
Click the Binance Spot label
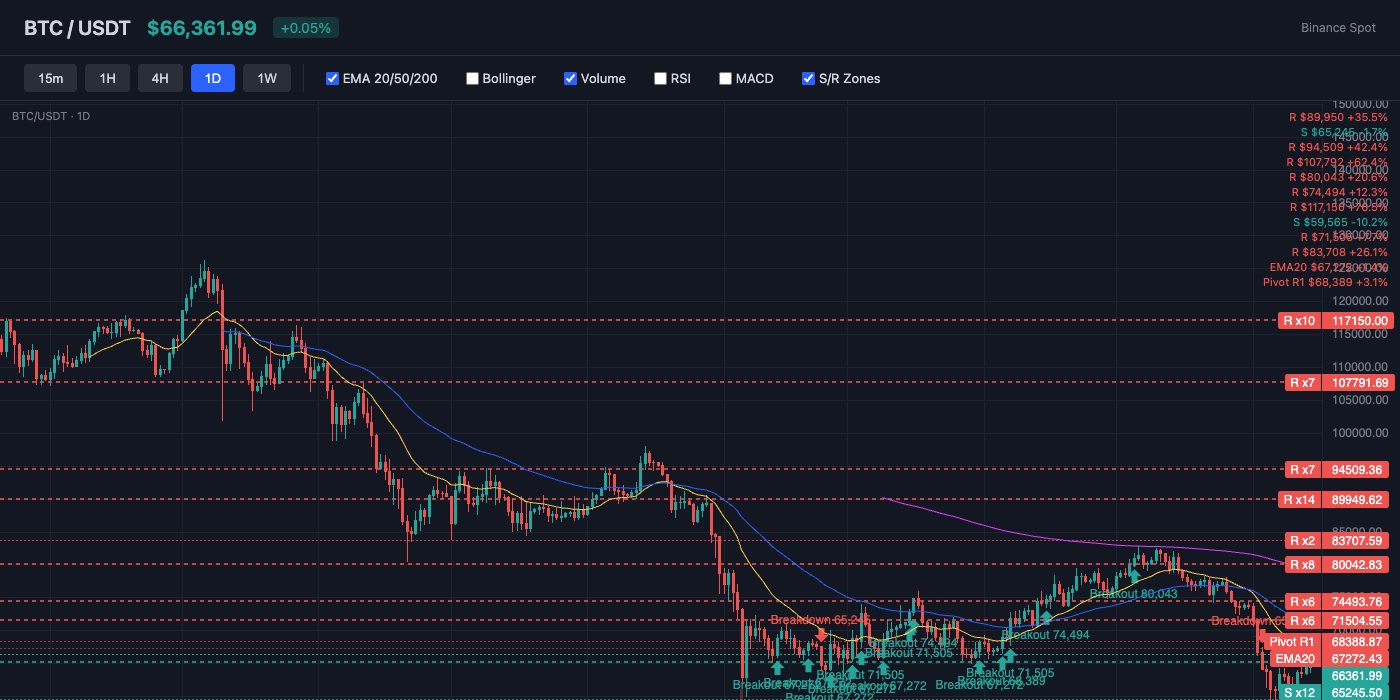pyautogui.click(x=1338, y=28)
